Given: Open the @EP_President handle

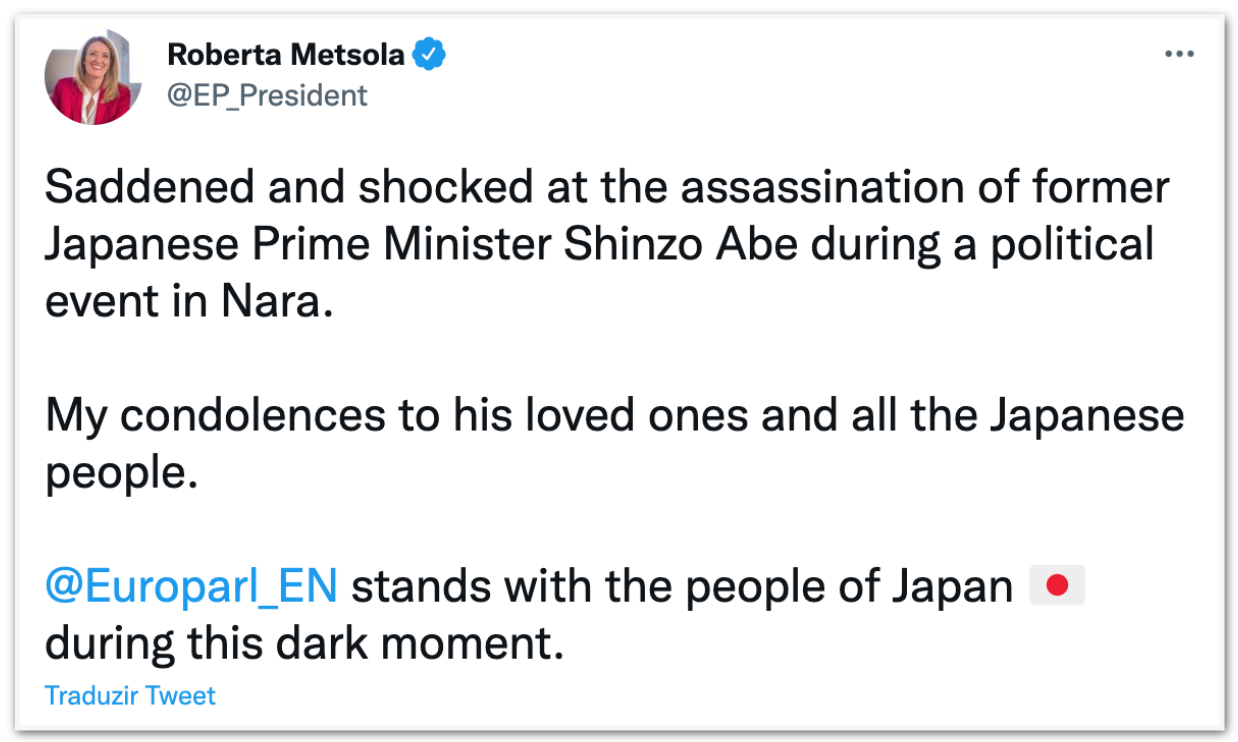Looking at the screenshot, I should (x=267, y=95).
